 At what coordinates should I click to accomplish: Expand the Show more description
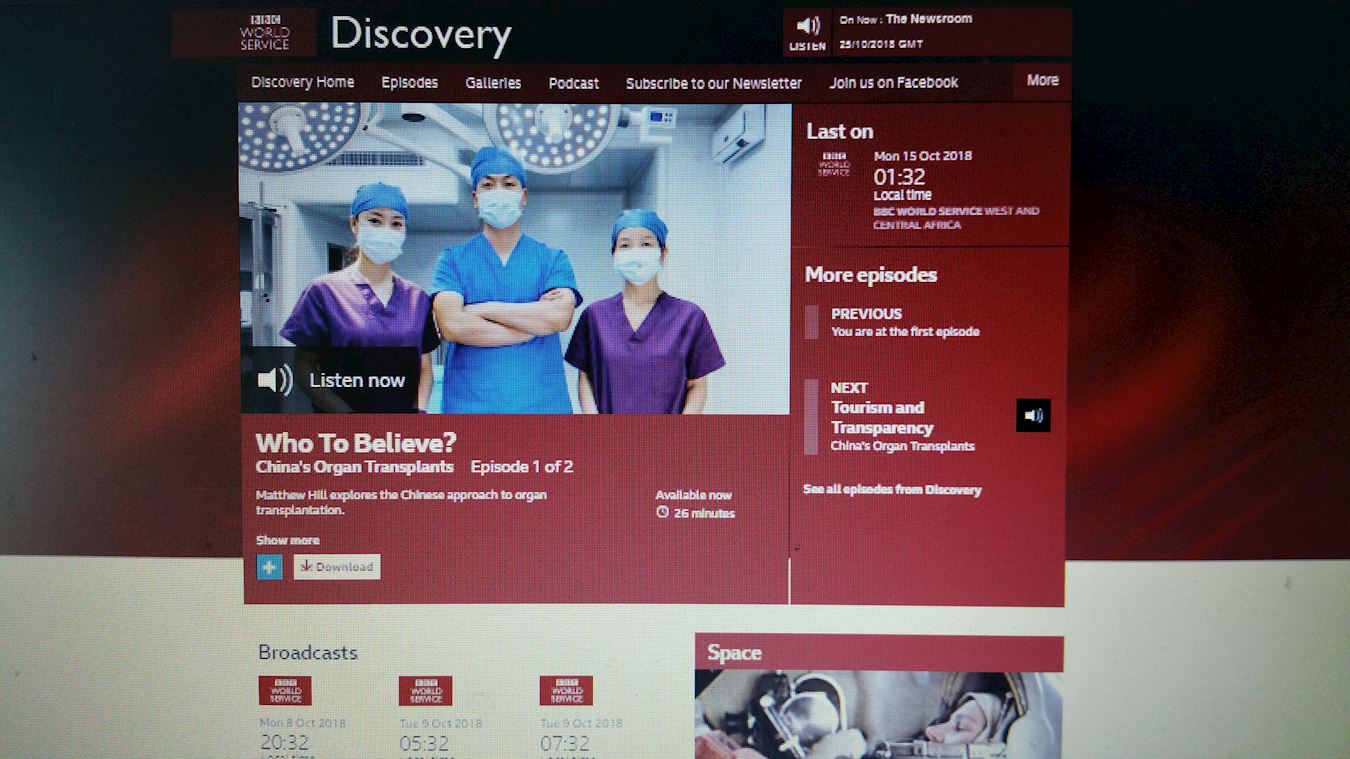[x=288, y=541]
